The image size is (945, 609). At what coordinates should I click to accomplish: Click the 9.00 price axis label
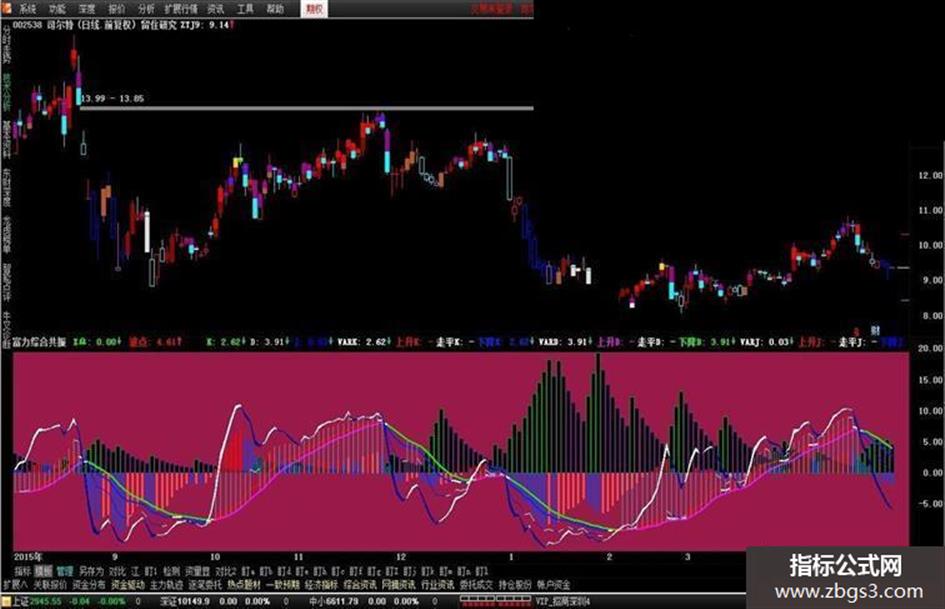[932, 280]
